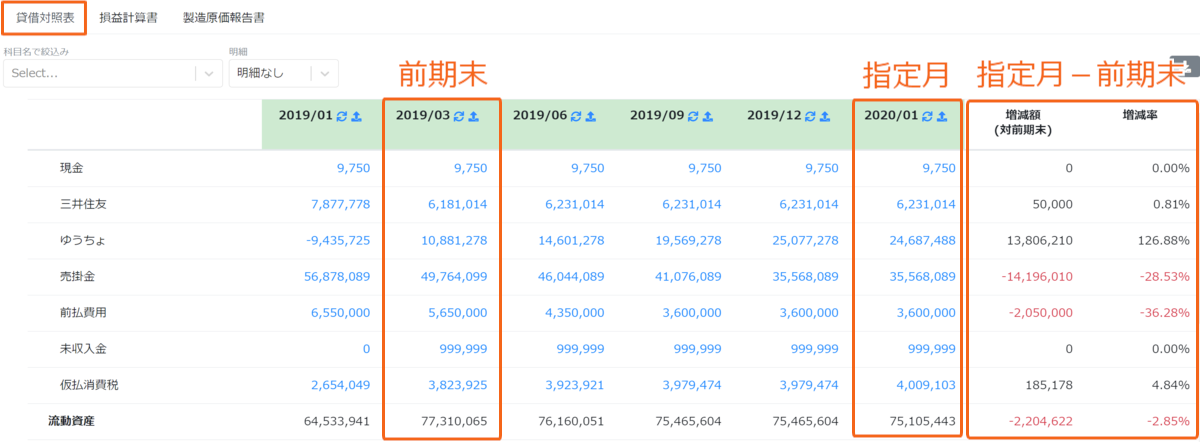Click ゆうちょ value 19,569,278

(689, 240)
